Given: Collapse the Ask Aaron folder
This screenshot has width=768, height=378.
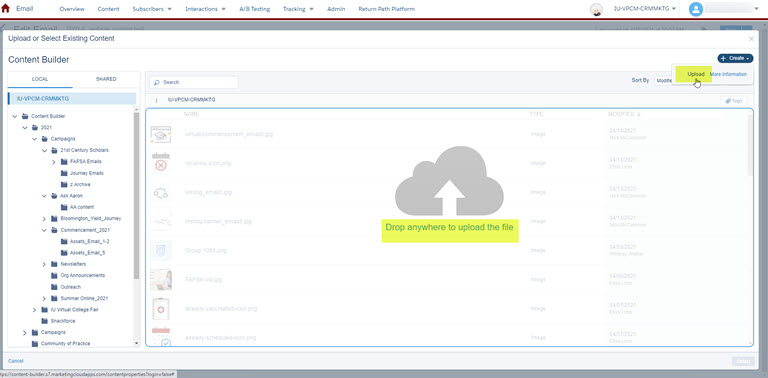Looking at the screenshot, I should click(44, 196).
